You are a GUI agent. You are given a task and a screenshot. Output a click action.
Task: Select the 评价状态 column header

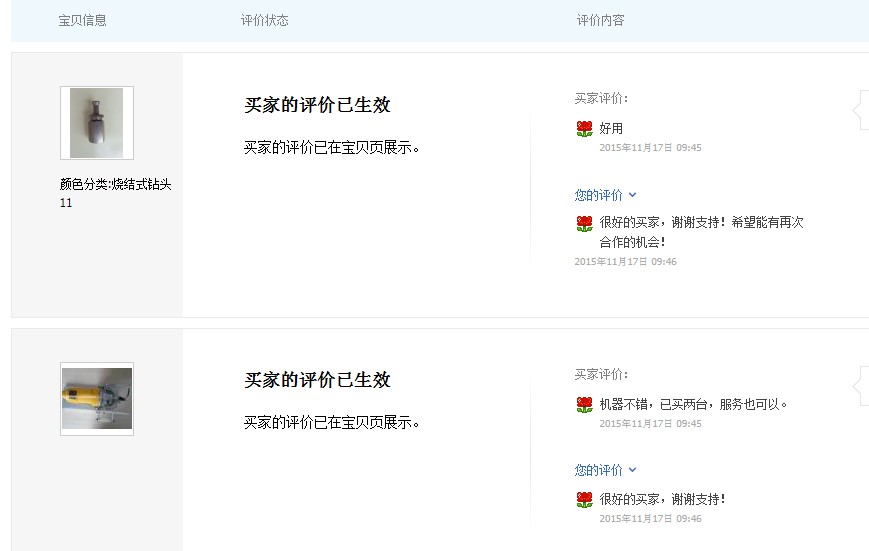tap(265, 20)
